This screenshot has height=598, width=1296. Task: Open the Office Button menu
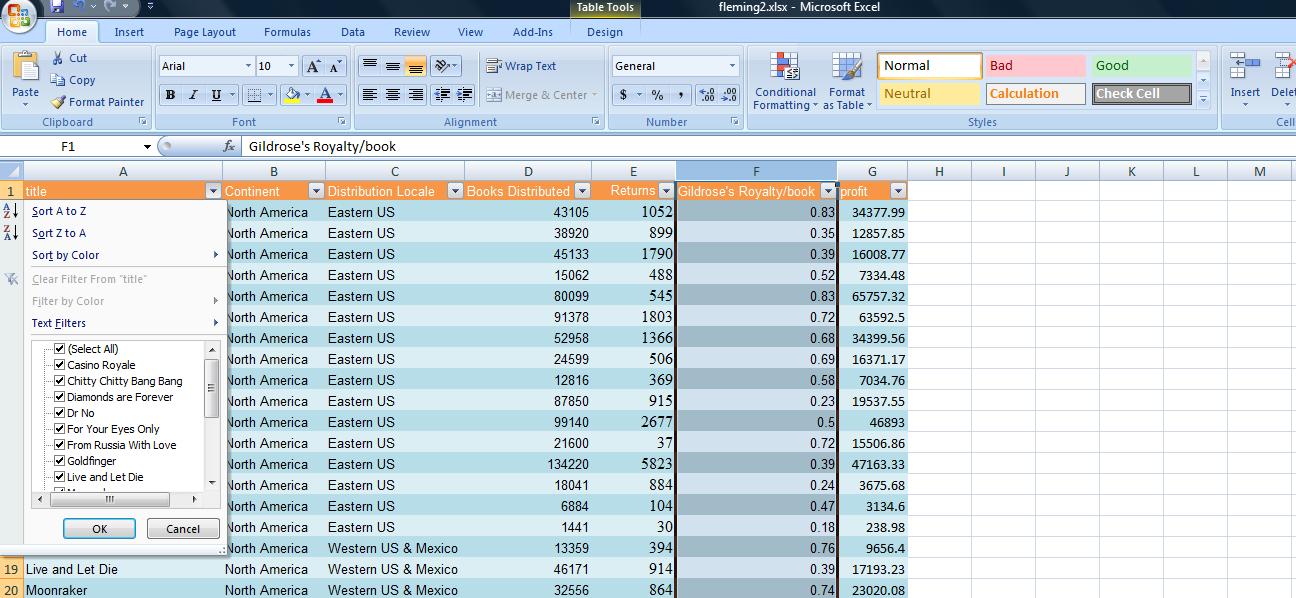(19, 14)
